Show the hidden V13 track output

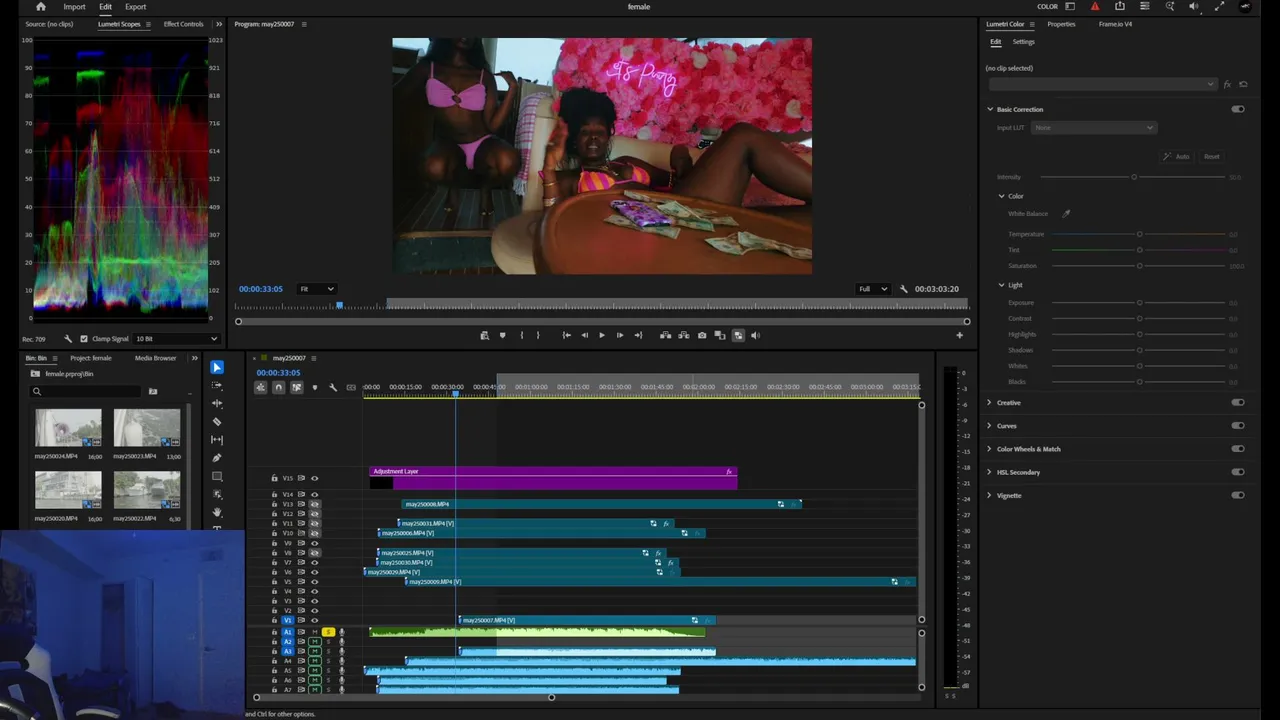pos(314,504)
